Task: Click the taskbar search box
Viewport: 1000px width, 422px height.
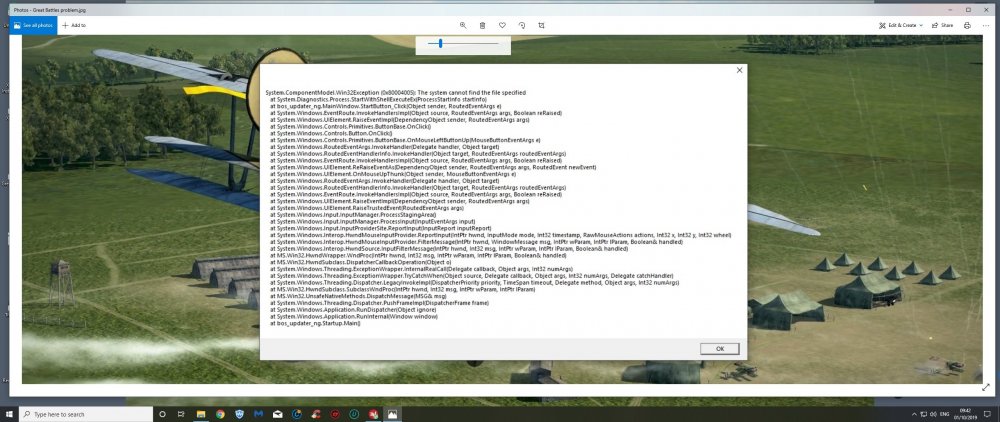Action: point(85,414)
